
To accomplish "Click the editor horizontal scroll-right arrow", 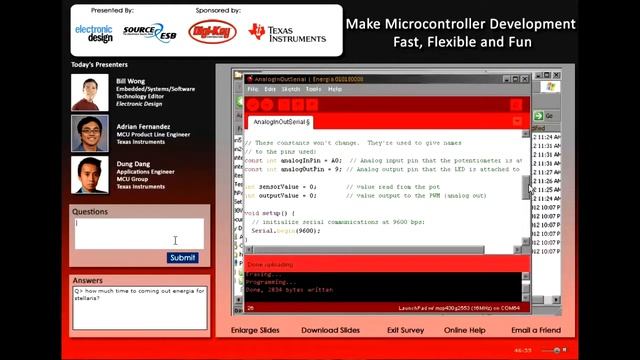I will point(518,249).
